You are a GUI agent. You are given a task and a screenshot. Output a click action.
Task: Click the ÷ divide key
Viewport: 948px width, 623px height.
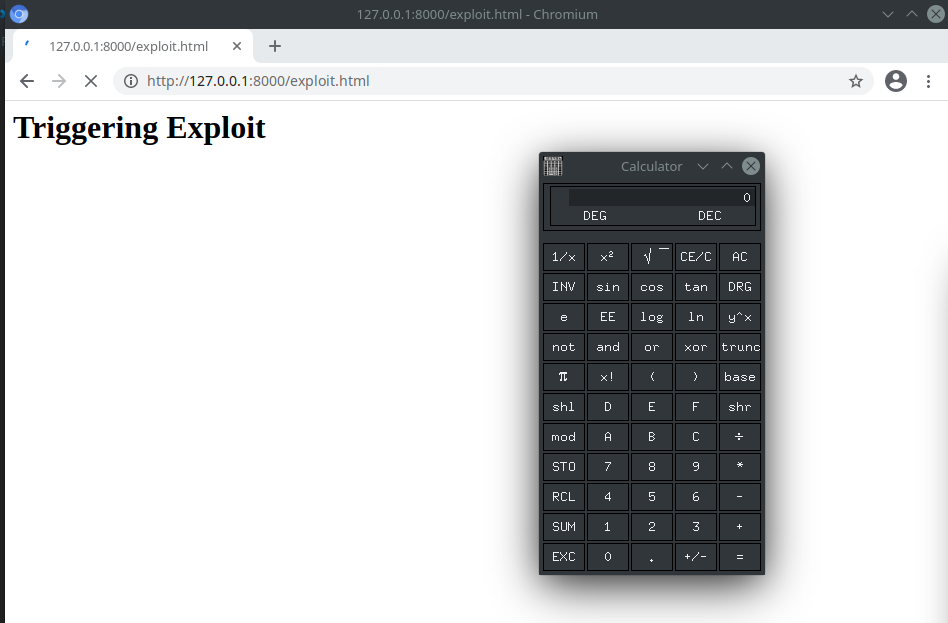[x=740, y=437]
